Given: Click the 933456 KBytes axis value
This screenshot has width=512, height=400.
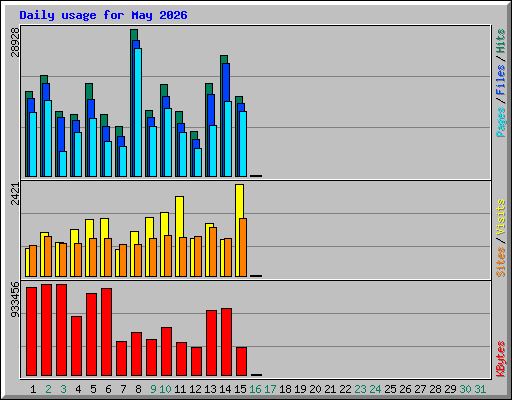Looking at the screenshot, I should tap(15, 300).
